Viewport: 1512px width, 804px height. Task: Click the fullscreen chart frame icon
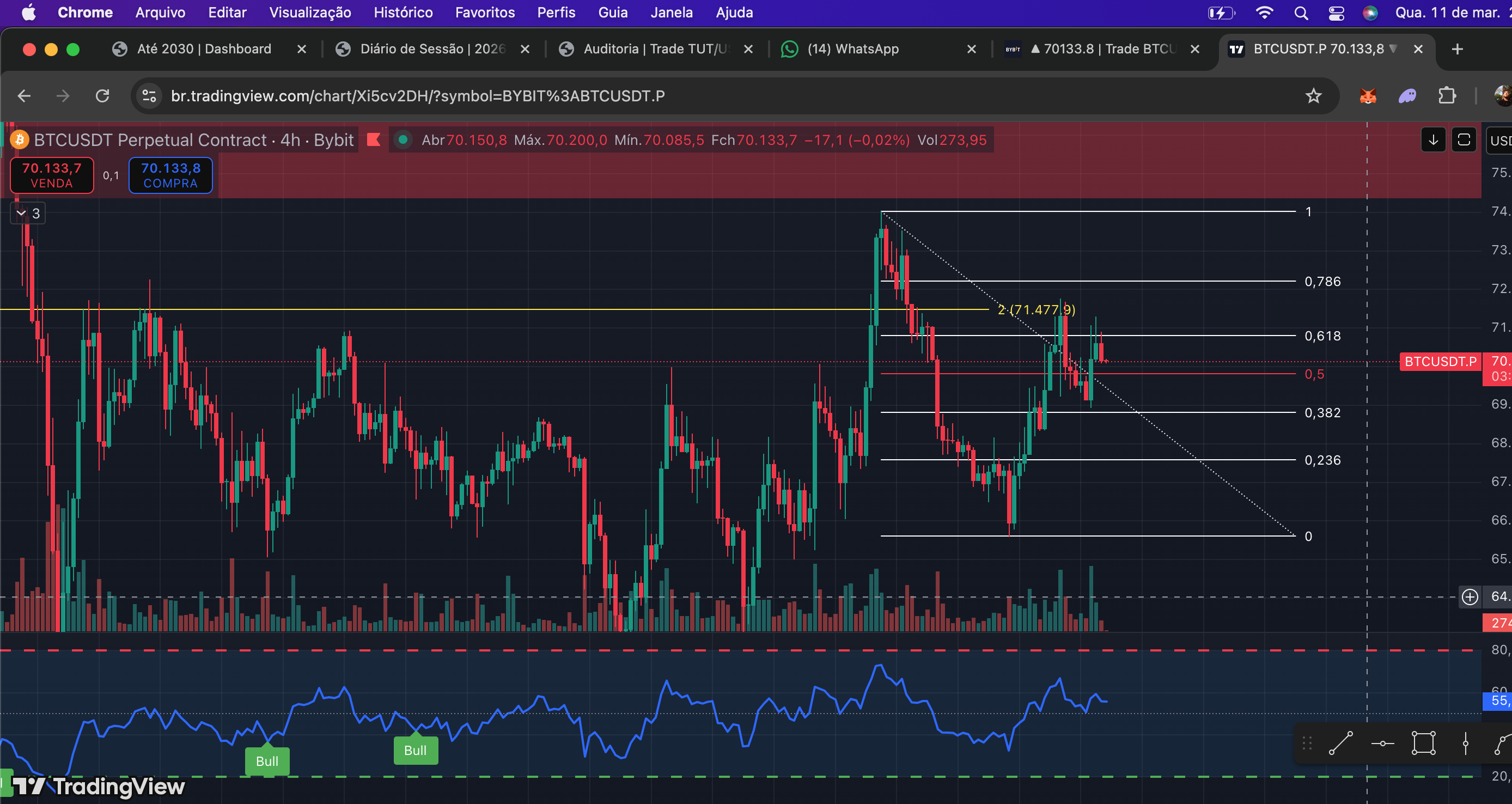click(1464, 139)
